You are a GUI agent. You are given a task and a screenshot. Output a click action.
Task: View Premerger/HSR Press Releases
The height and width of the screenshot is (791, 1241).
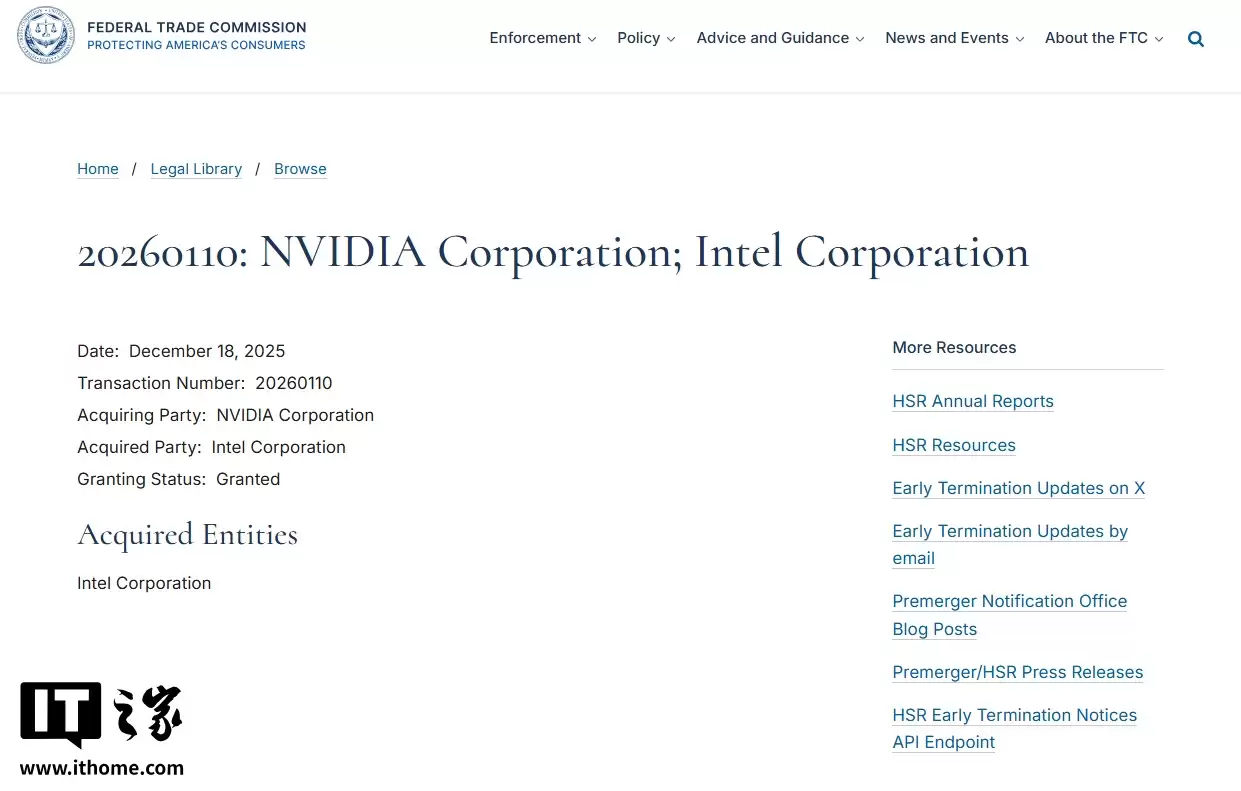(1017, 672)
